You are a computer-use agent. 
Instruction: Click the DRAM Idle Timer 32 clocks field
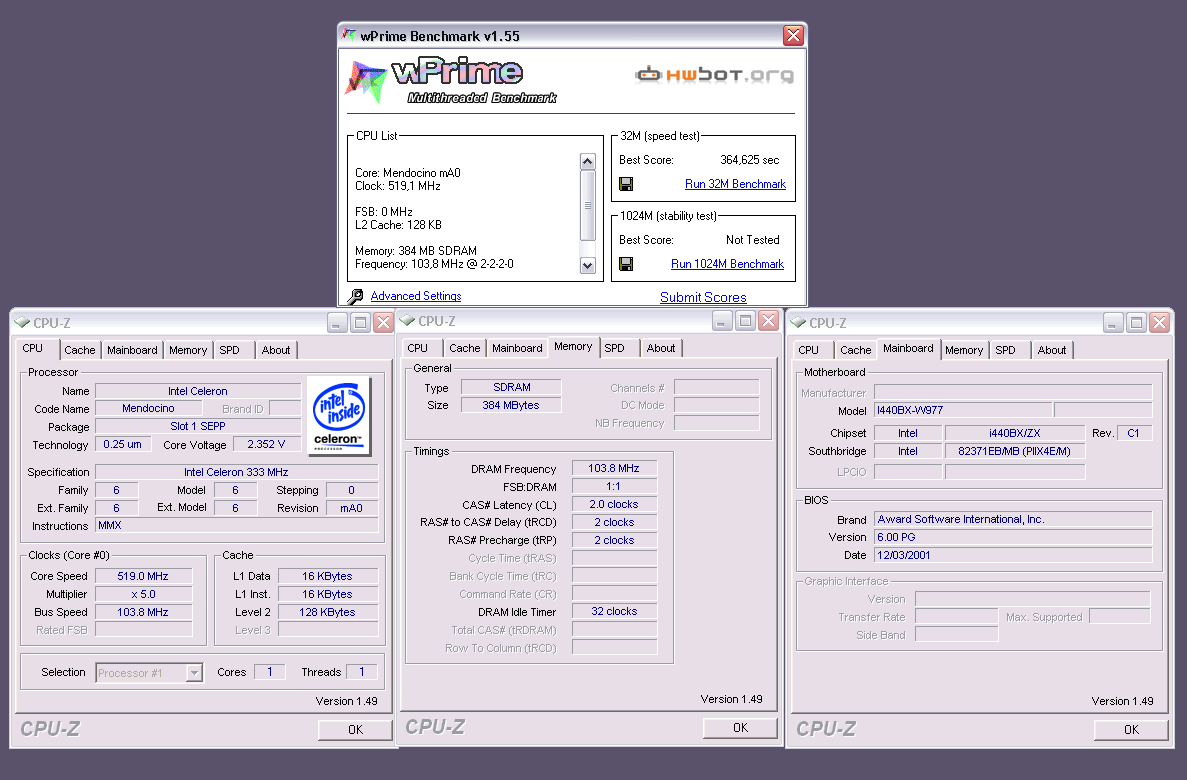(614, 611)
